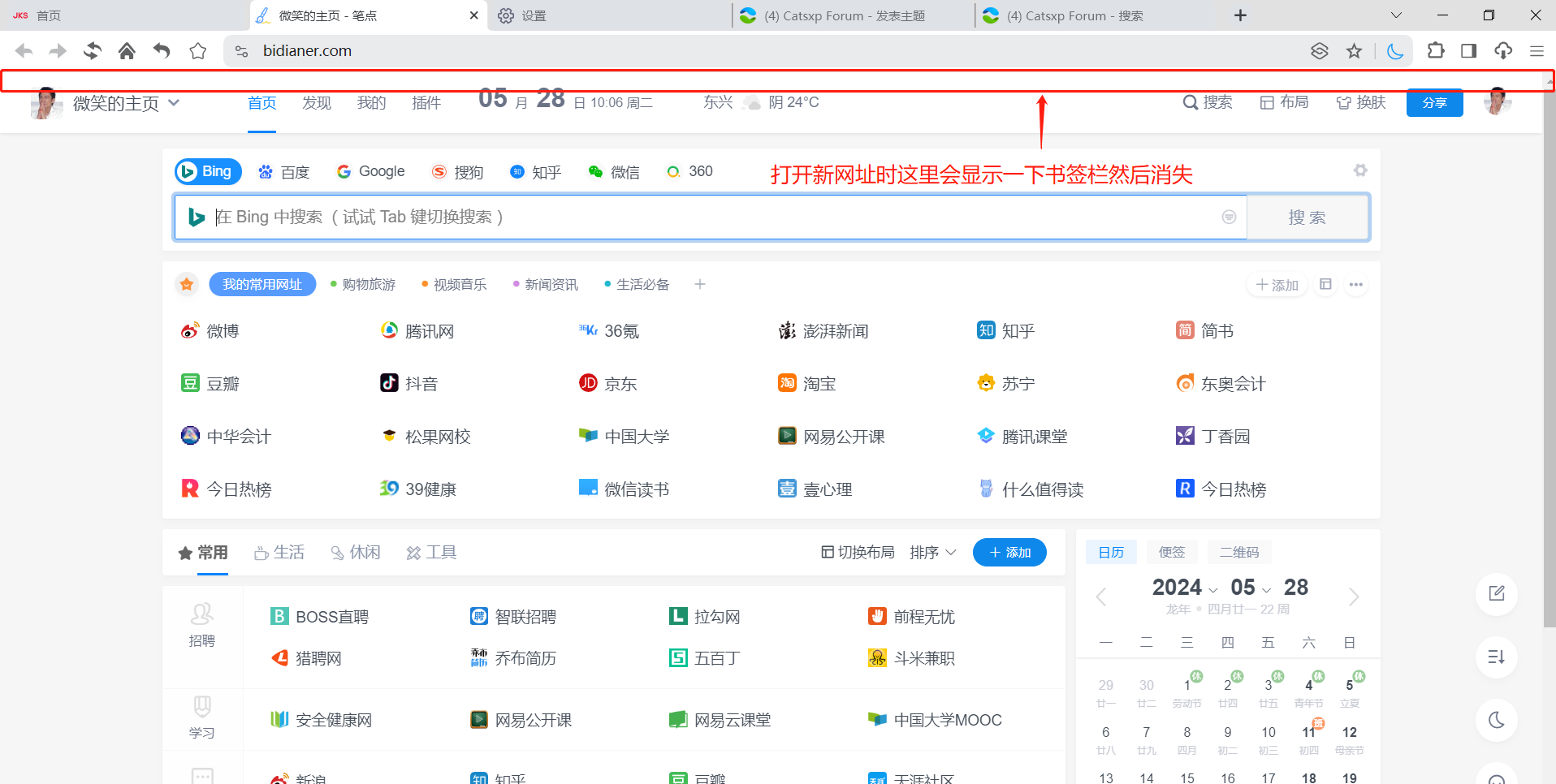Viewport: 1556px width, 784px height.
Task: Toggle the side panel icon
Action: [x=1468, y=51]
